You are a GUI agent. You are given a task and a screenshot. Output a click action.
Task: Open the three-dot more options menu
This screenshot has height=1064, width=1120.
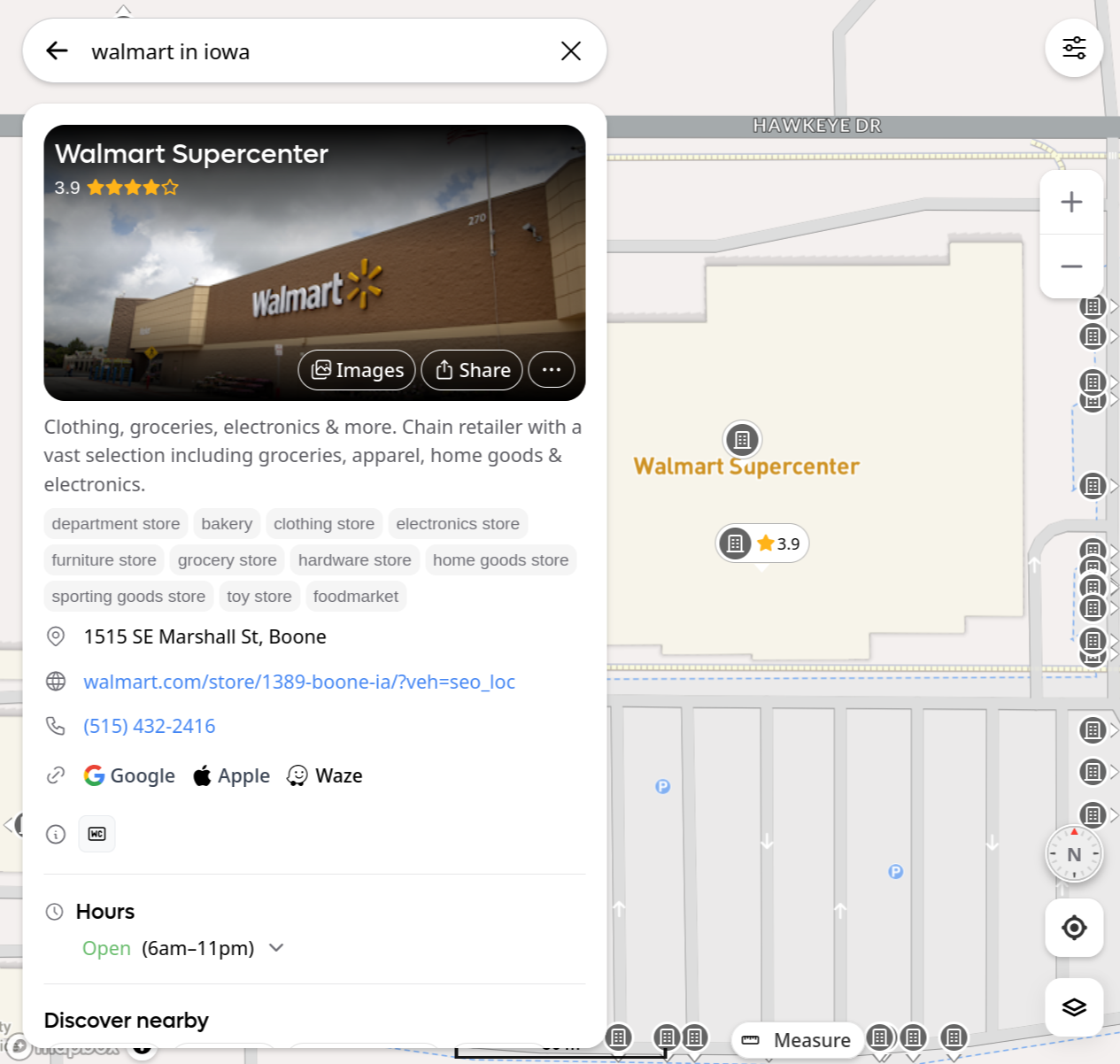[551, 370]
